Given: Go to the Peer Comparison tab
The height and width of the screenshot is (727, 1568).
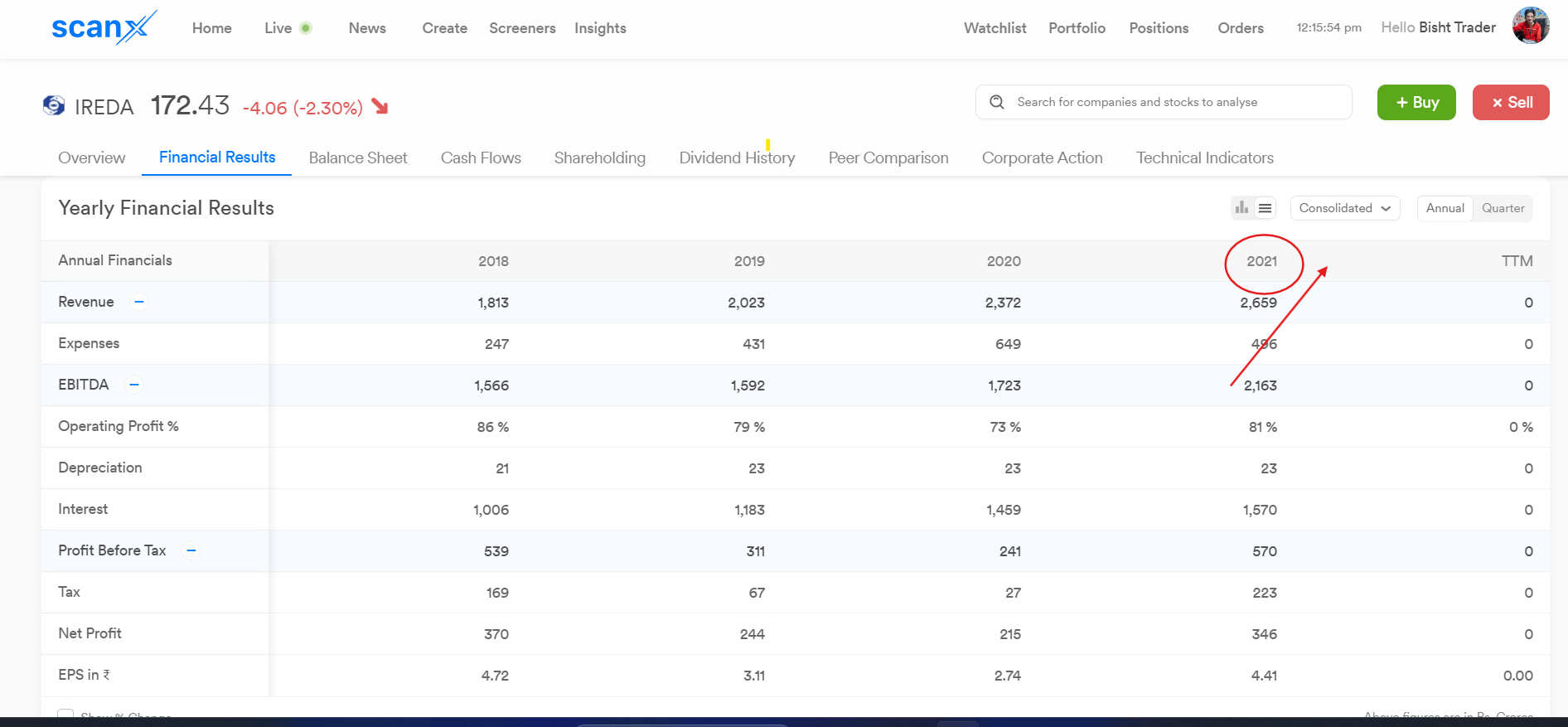Looking at the screenshot, I should coord(888,158).
